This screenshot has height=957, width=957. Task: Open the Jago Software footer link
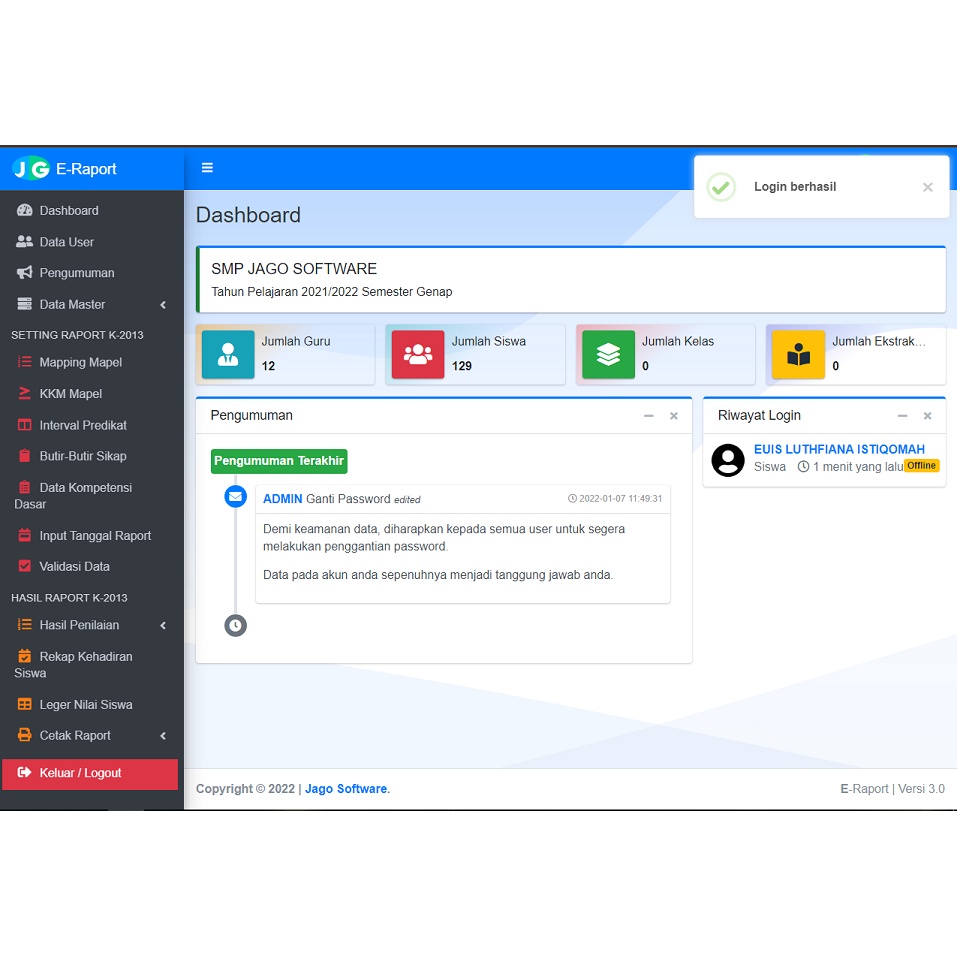coord(346,789)
